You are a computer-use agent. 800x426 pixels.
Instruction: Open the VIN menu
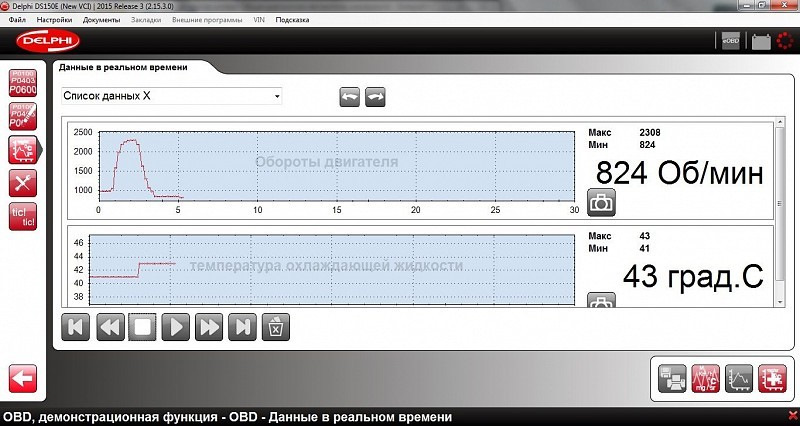259,20
